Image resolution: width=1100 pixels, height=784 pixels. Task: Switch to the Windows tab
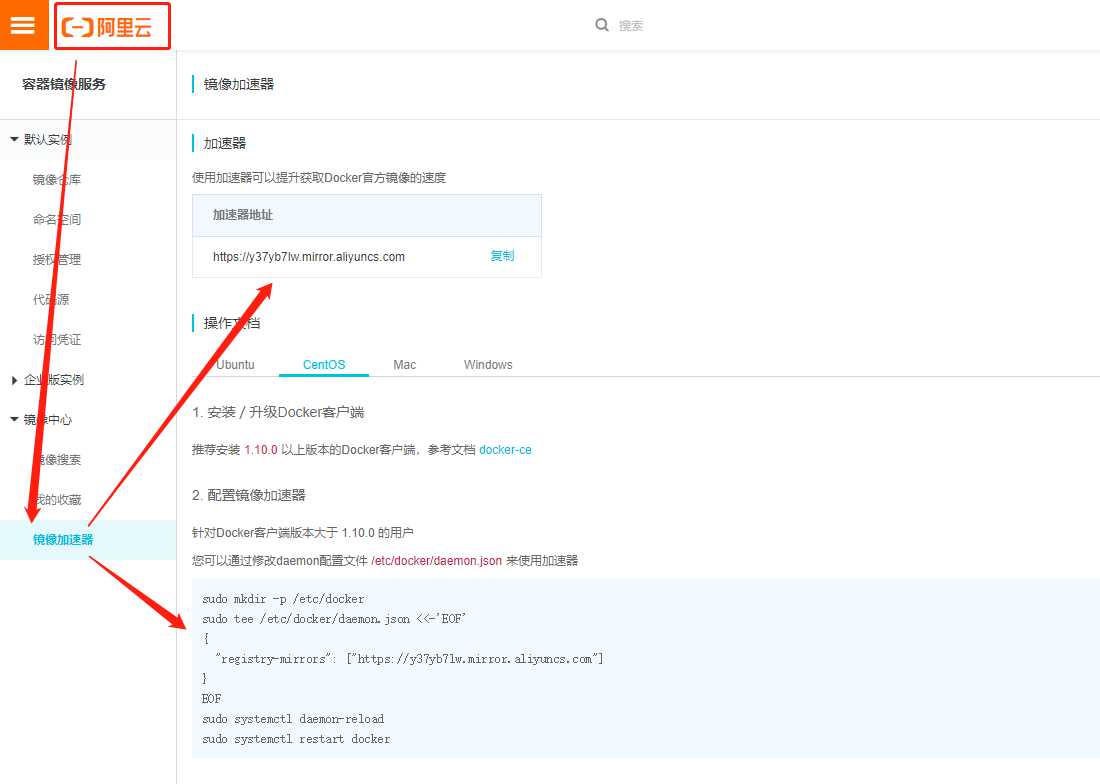click(x=488, y=365)
